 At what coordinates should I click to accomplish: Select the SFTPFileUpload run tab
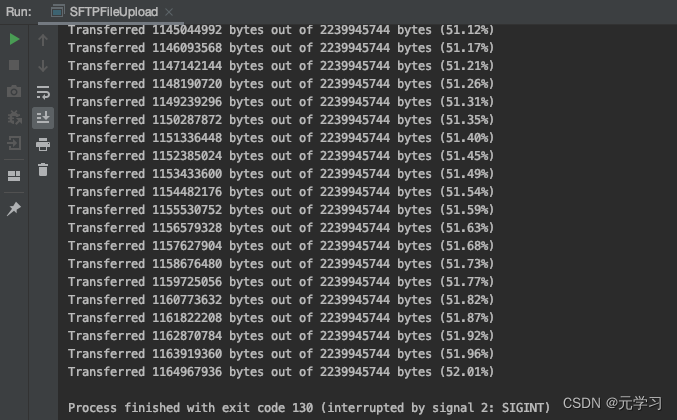pyautogui.click(x=111, y=12)
